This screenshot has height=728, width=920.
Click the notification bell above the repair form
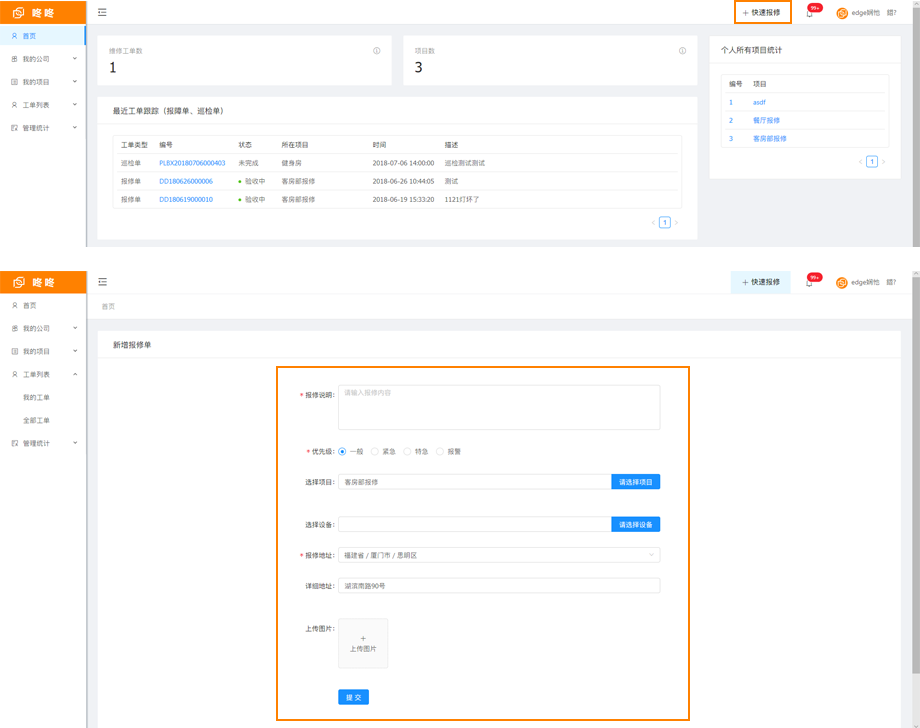pos(809,282)
